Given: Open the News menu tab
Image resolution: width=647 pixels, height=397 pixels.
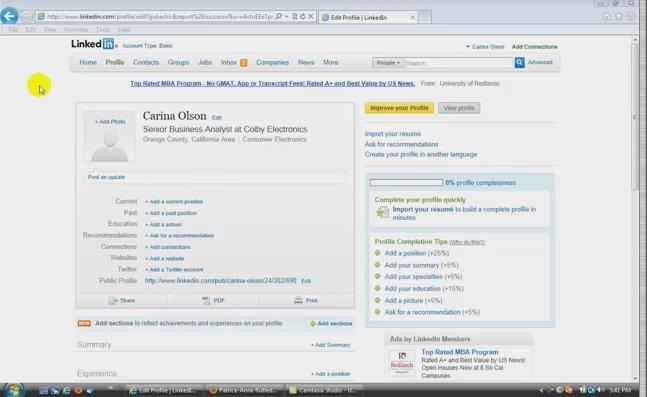Looking at the screenshot, I should (x=306, y=62).
